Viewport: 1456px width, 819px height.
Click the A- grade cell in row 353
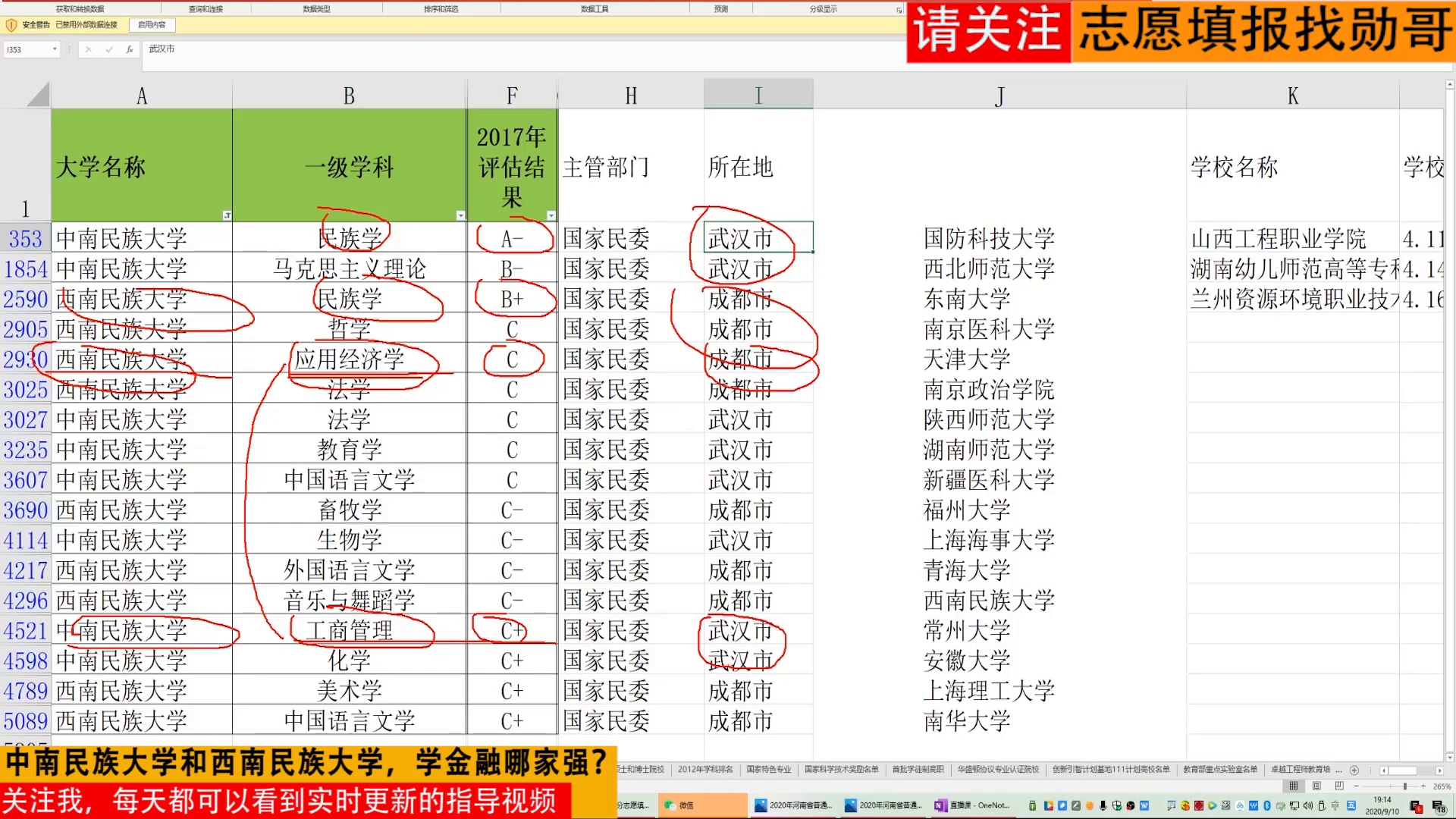point(512,238)
